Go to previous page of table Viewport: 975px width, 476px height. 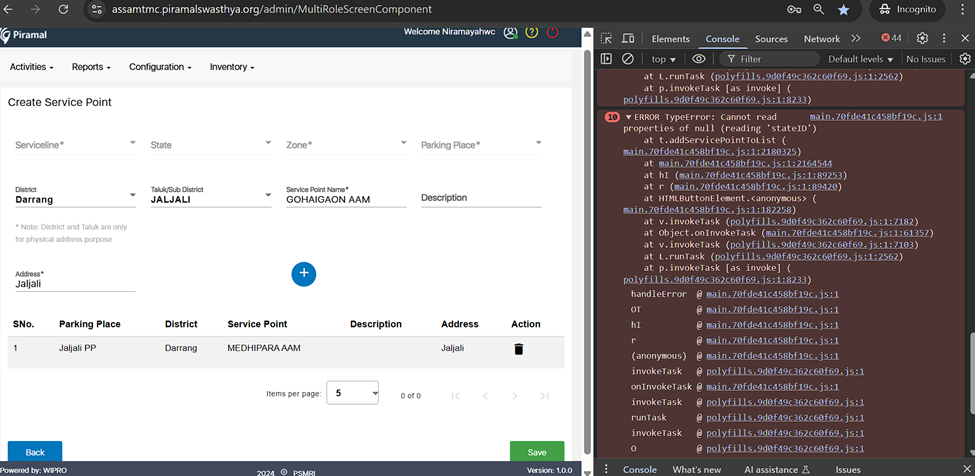[485, 395]
